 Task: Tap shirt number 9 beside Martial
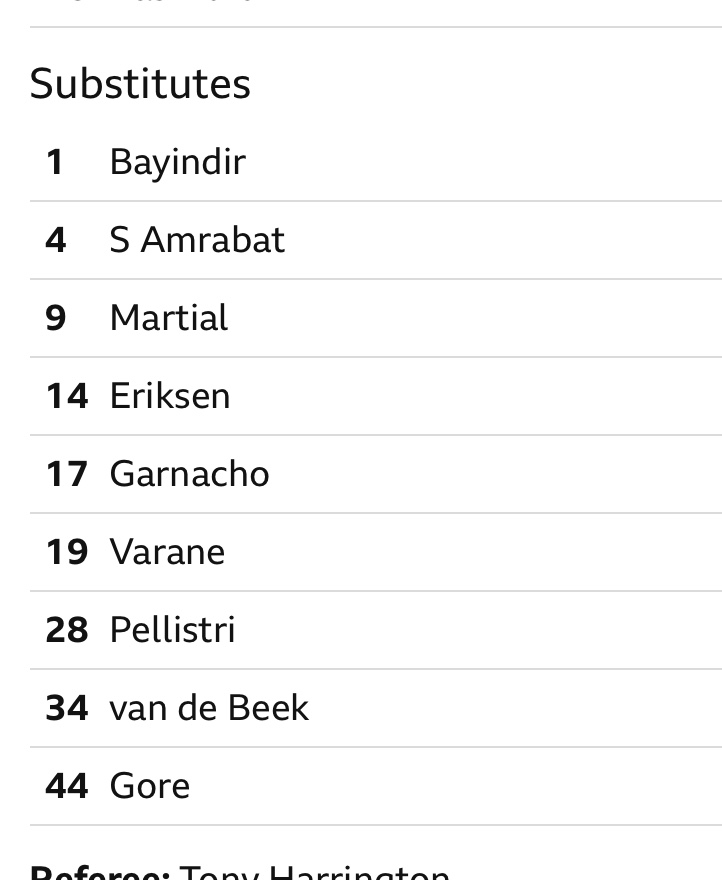click(56, 318)
